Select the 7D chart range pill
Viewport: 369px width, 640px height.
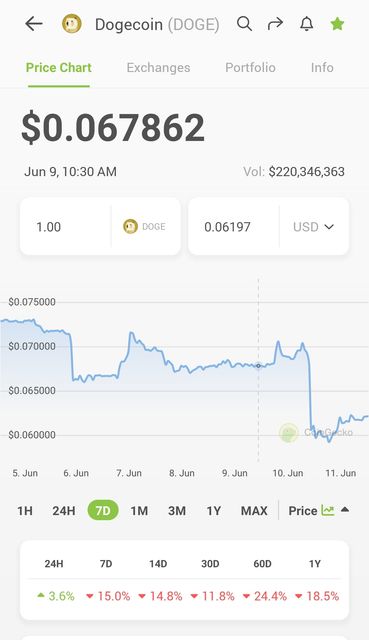coord(103,511)
